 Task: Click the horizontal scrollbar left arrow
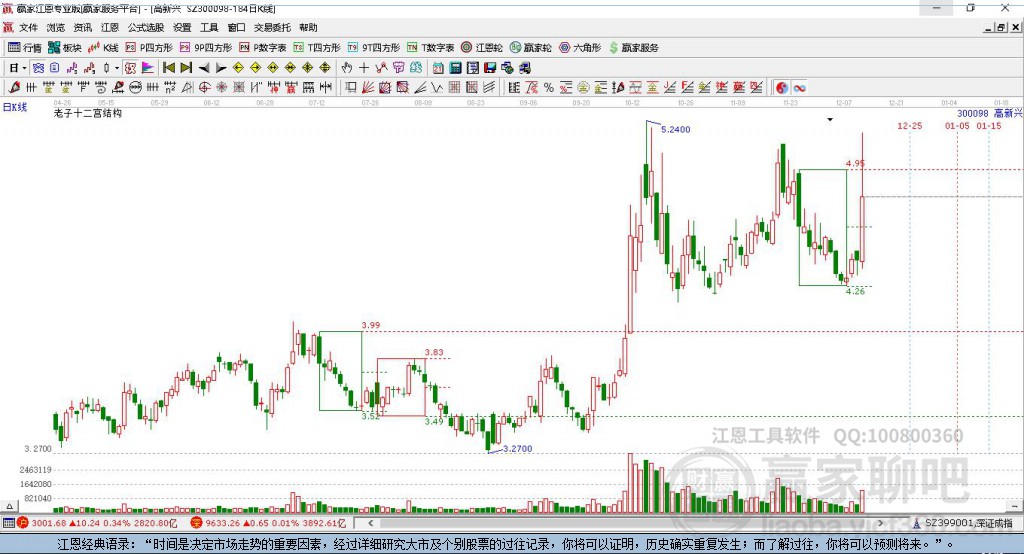click(x=370, y=523)
